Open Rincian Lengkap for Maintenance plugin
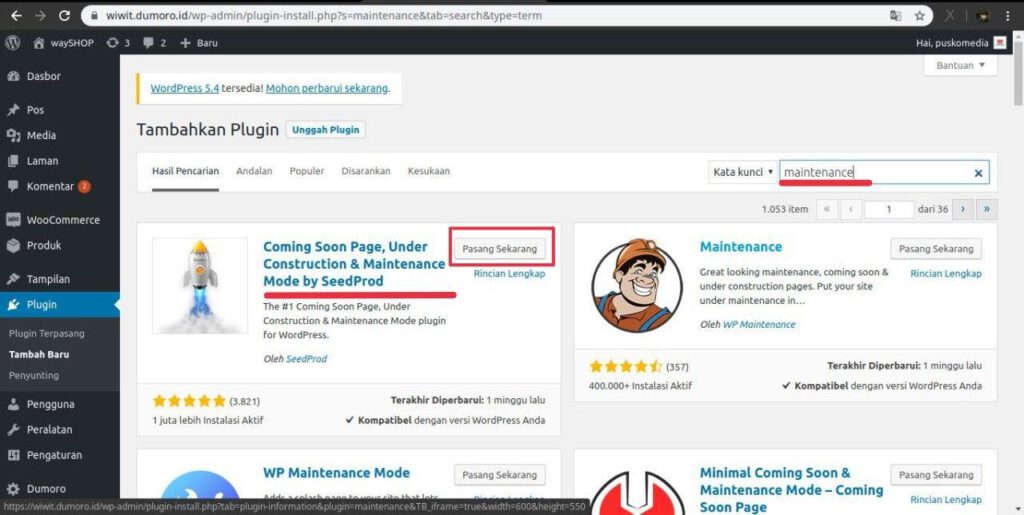Viewport: 1024px width, 515px height. 946,273
